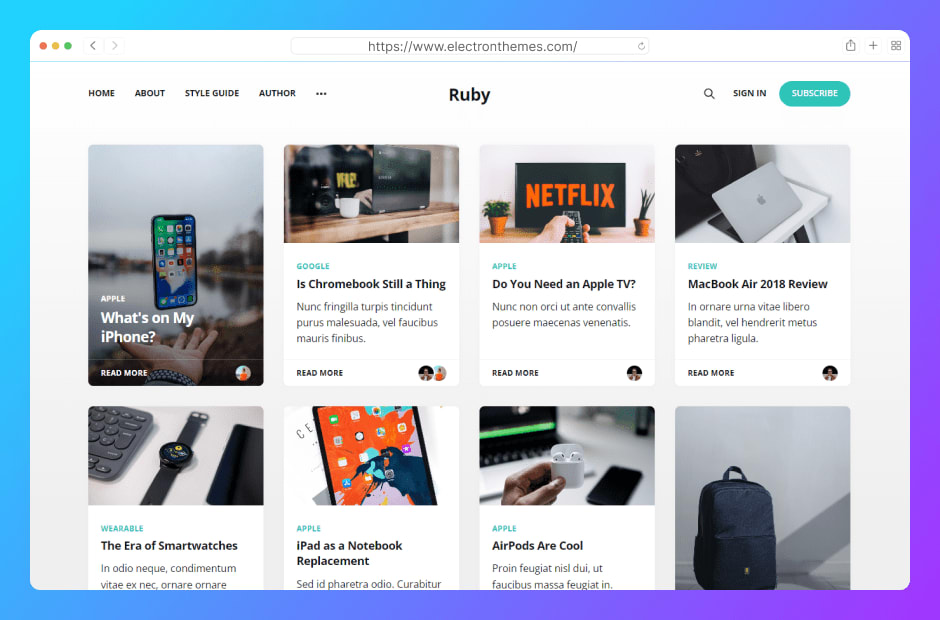Click the Ruby site logo

click(469, 95)
